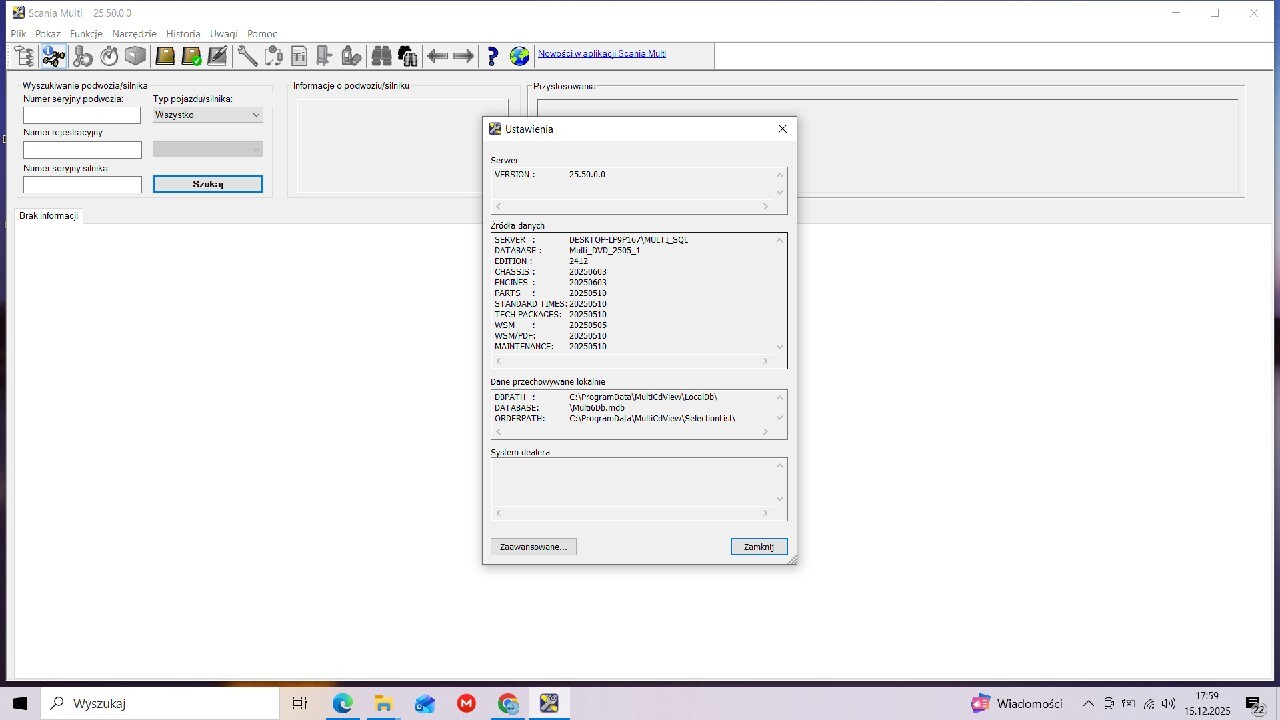Open the Nowości w aplikacji Scania Multi link
Image resolution: width=1280 pixels, height=720 pixels.
[602, 54]
